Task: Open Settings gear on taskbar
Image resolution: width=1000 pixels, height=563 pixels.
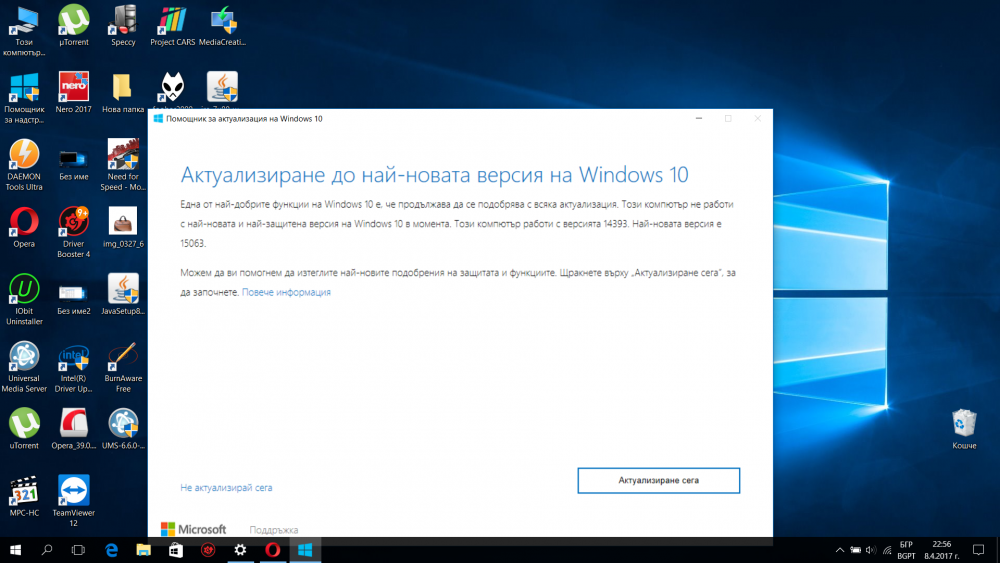Action: click(x=240, y=550)
